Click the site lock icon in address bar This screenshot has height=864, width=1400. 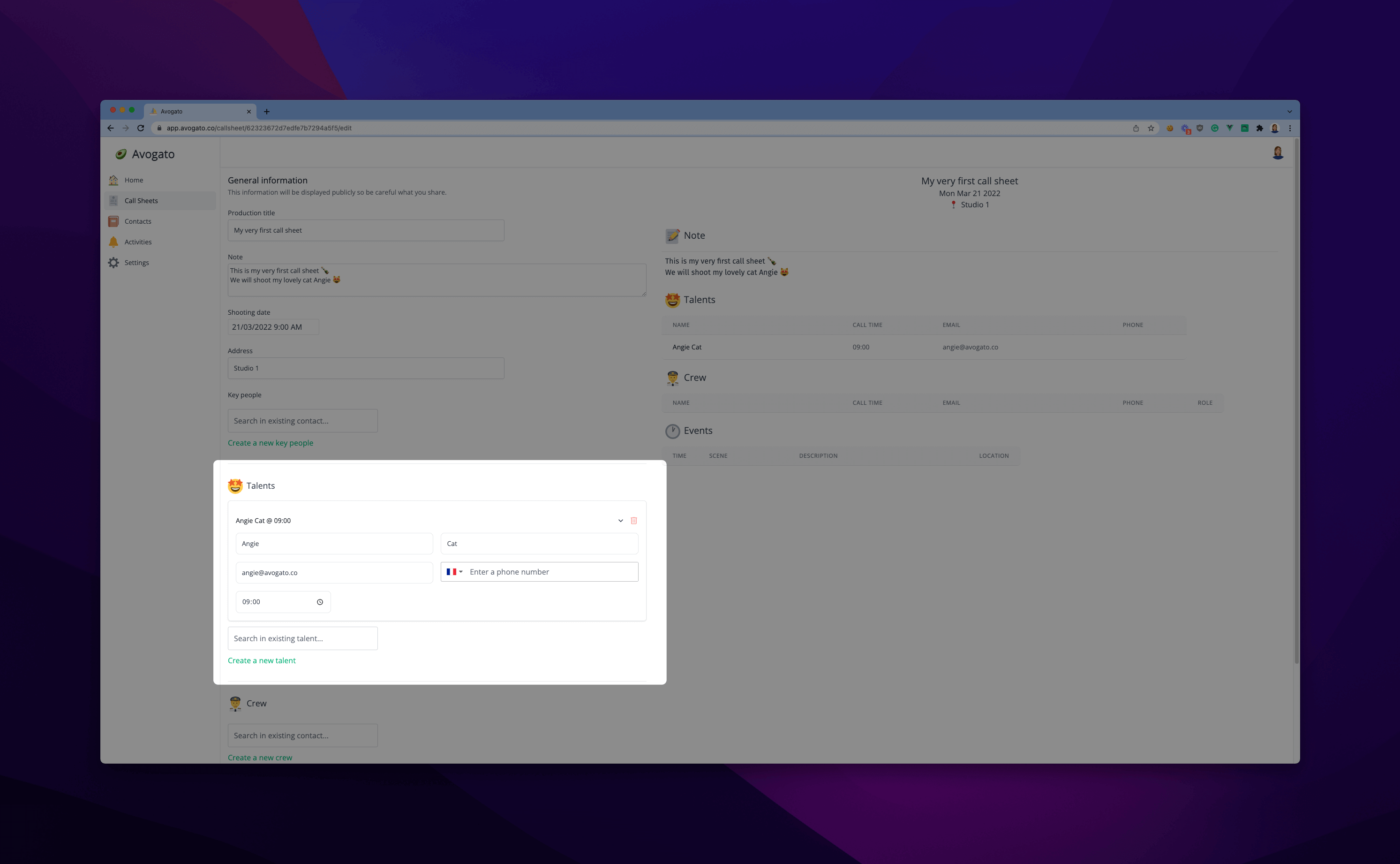159,128
